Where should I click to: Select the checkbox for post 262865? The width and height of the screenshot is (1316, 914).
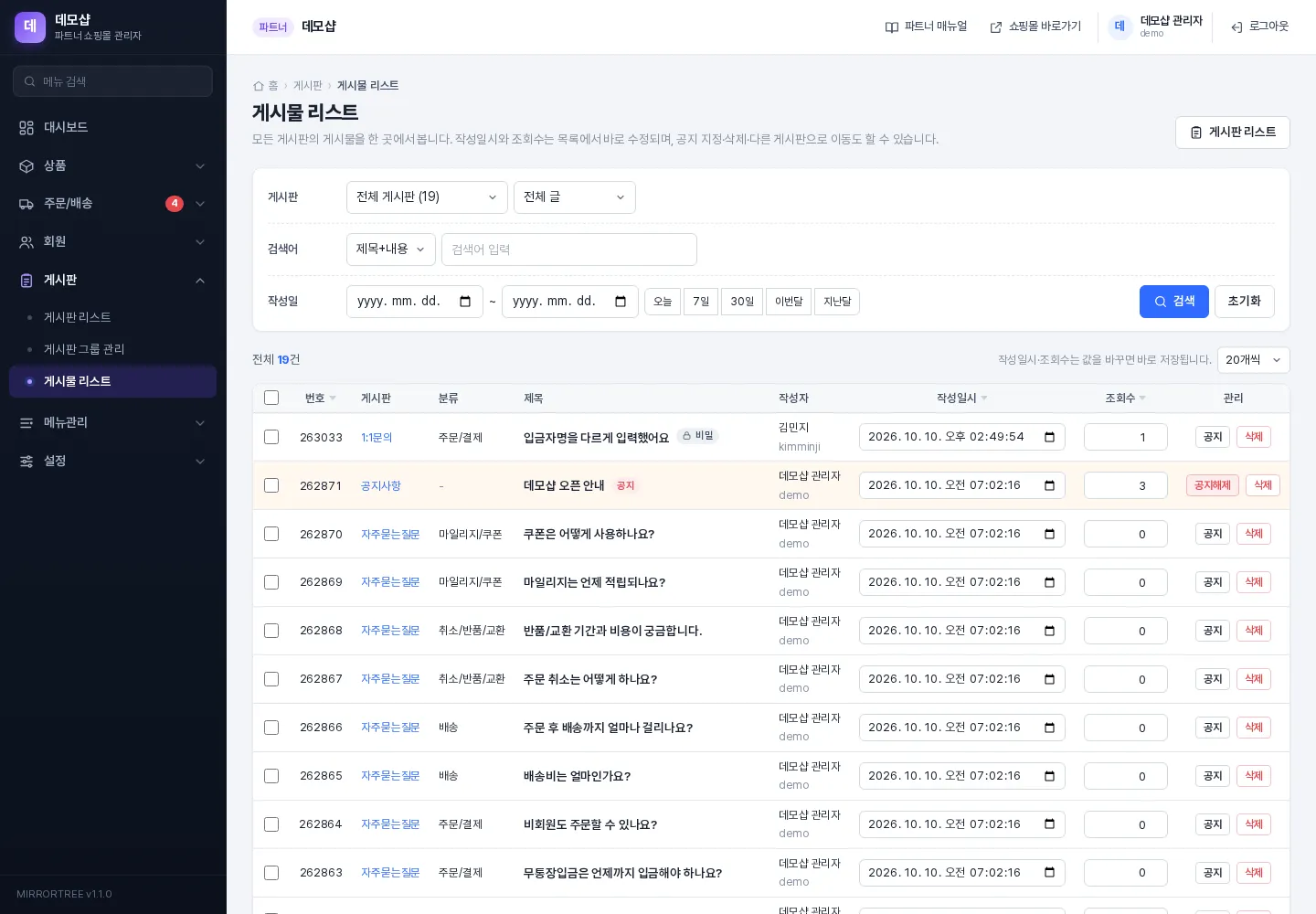point(271,776)
